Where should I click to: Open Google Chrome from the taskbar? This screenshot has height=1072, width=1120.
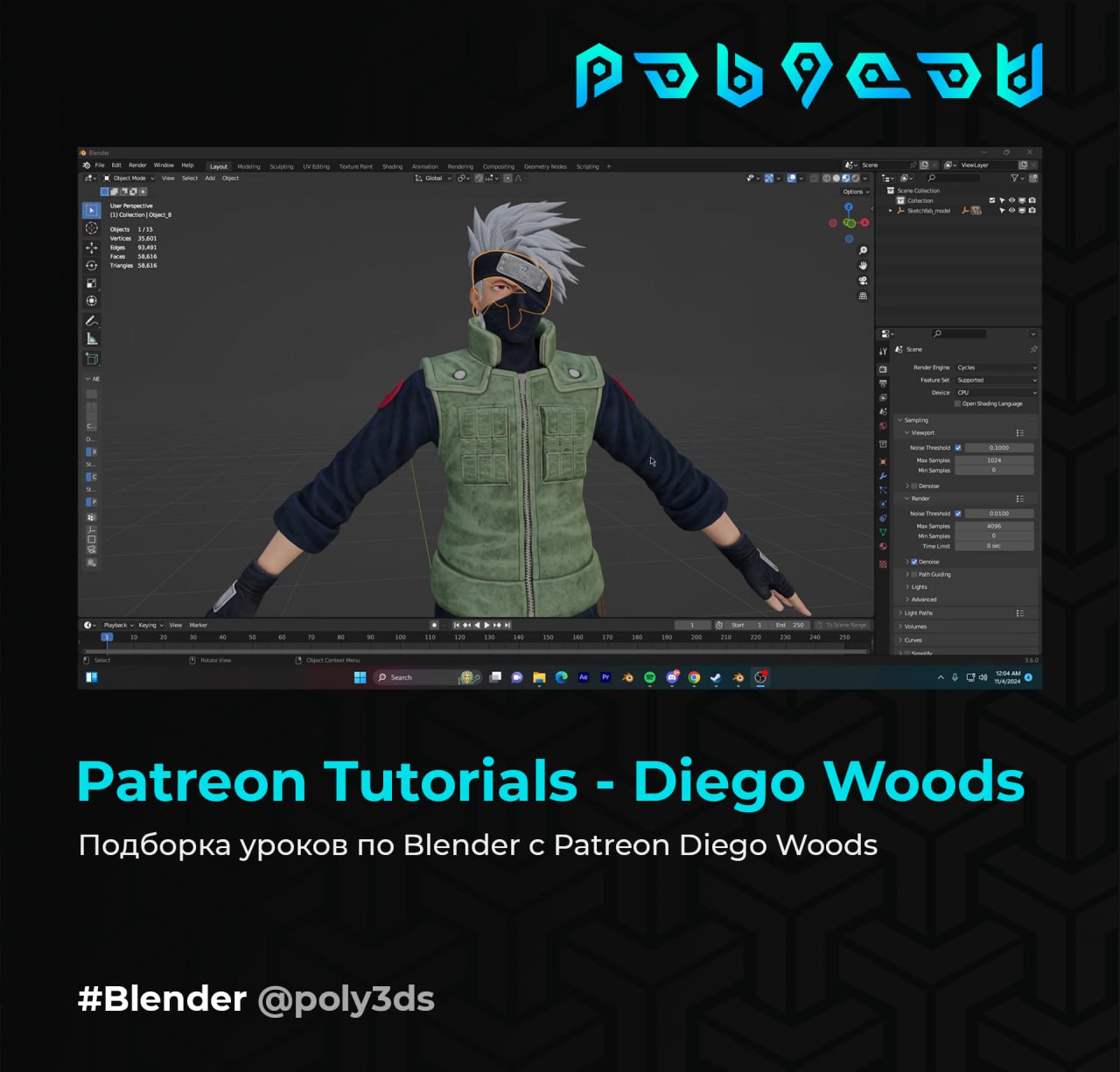694,677
